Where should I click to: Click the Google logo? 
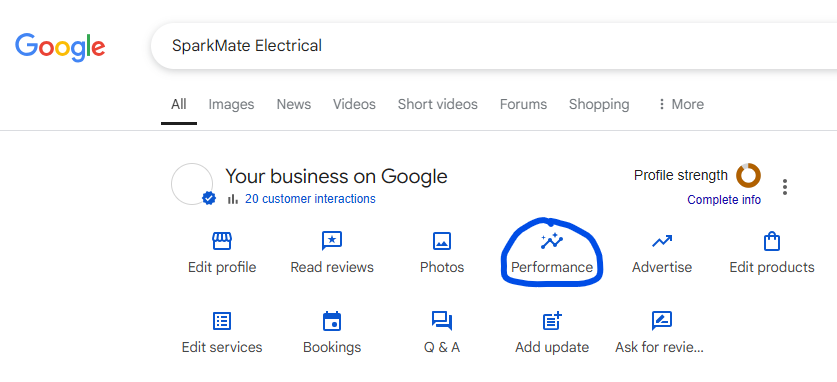[60, 47]
